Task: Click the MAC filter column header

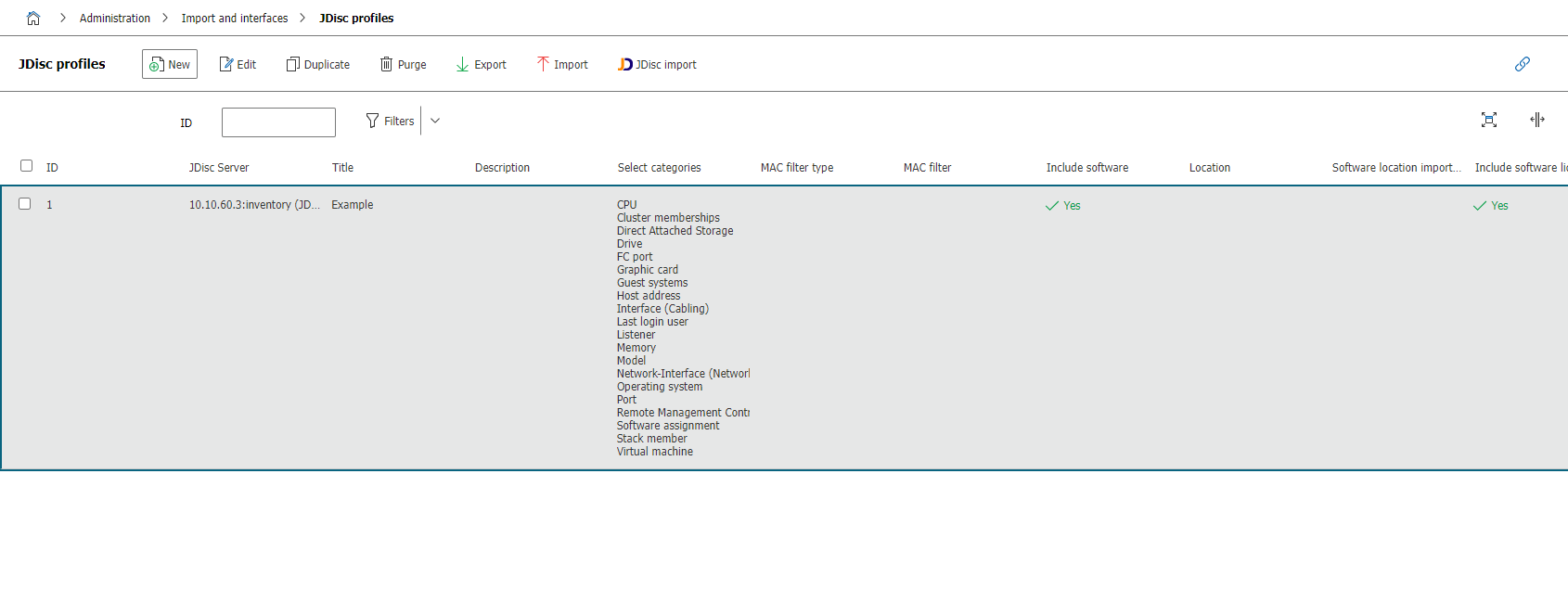Action: 928,168
